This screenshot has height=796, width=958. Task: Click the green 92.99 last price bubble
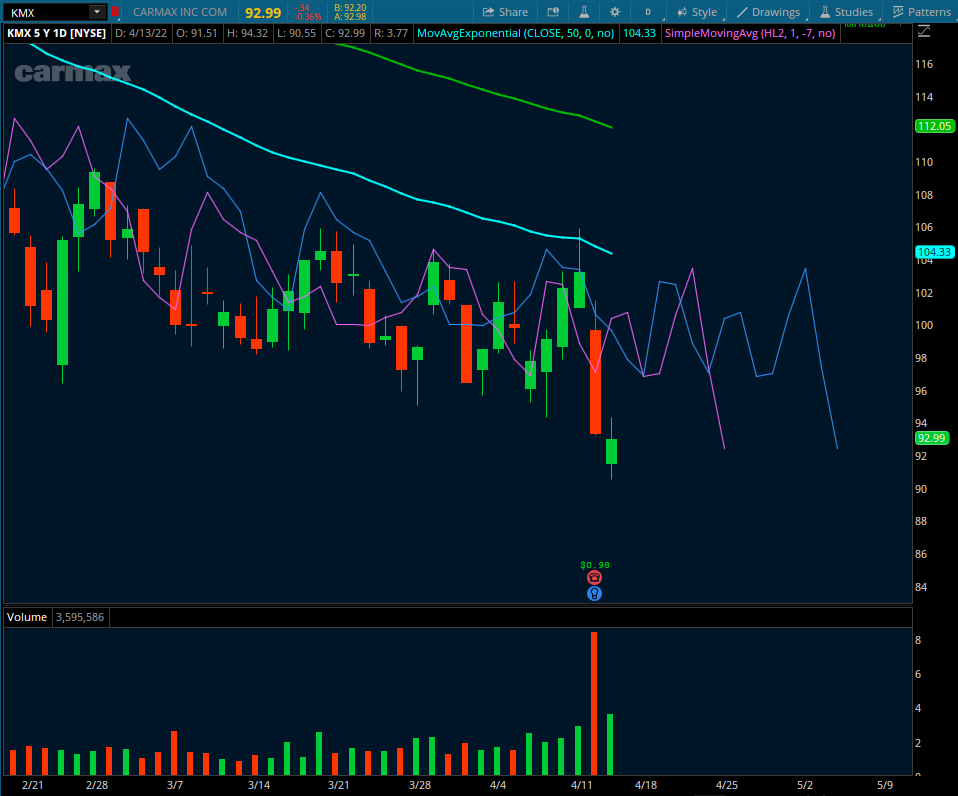click(x=931, y=438)
